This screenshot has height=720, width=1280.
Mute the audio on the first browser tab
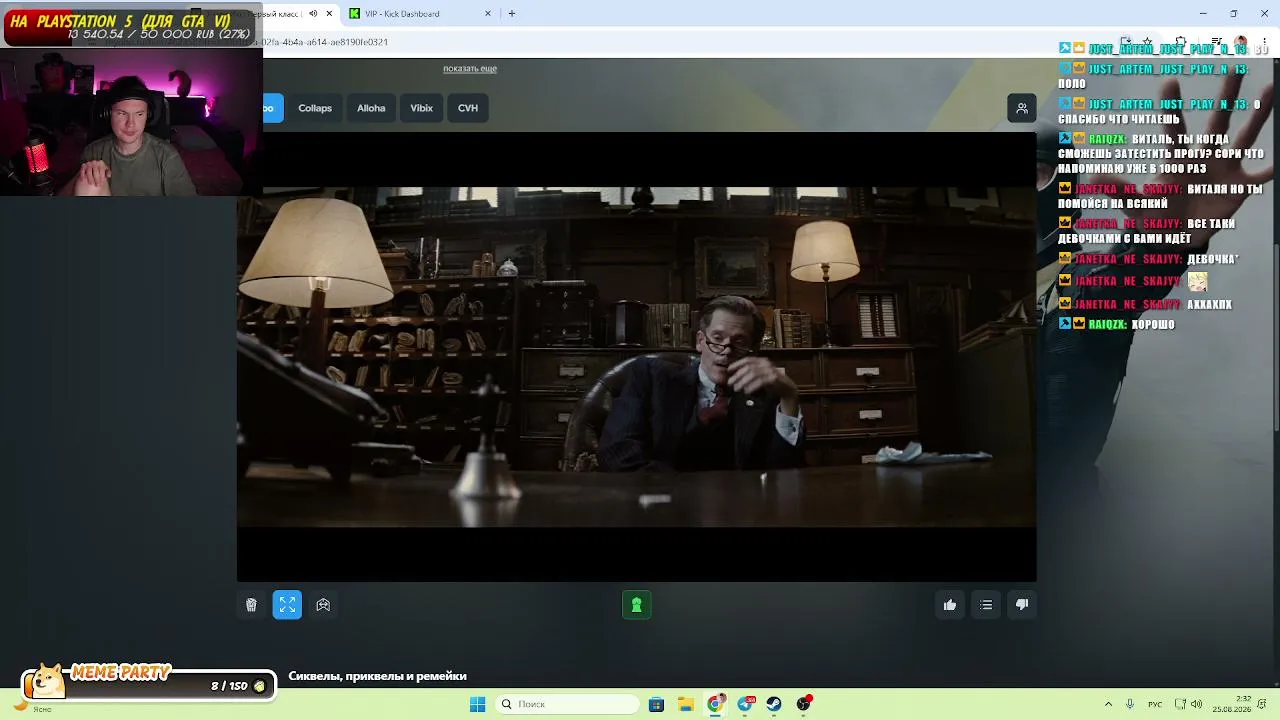pos(313,14)
